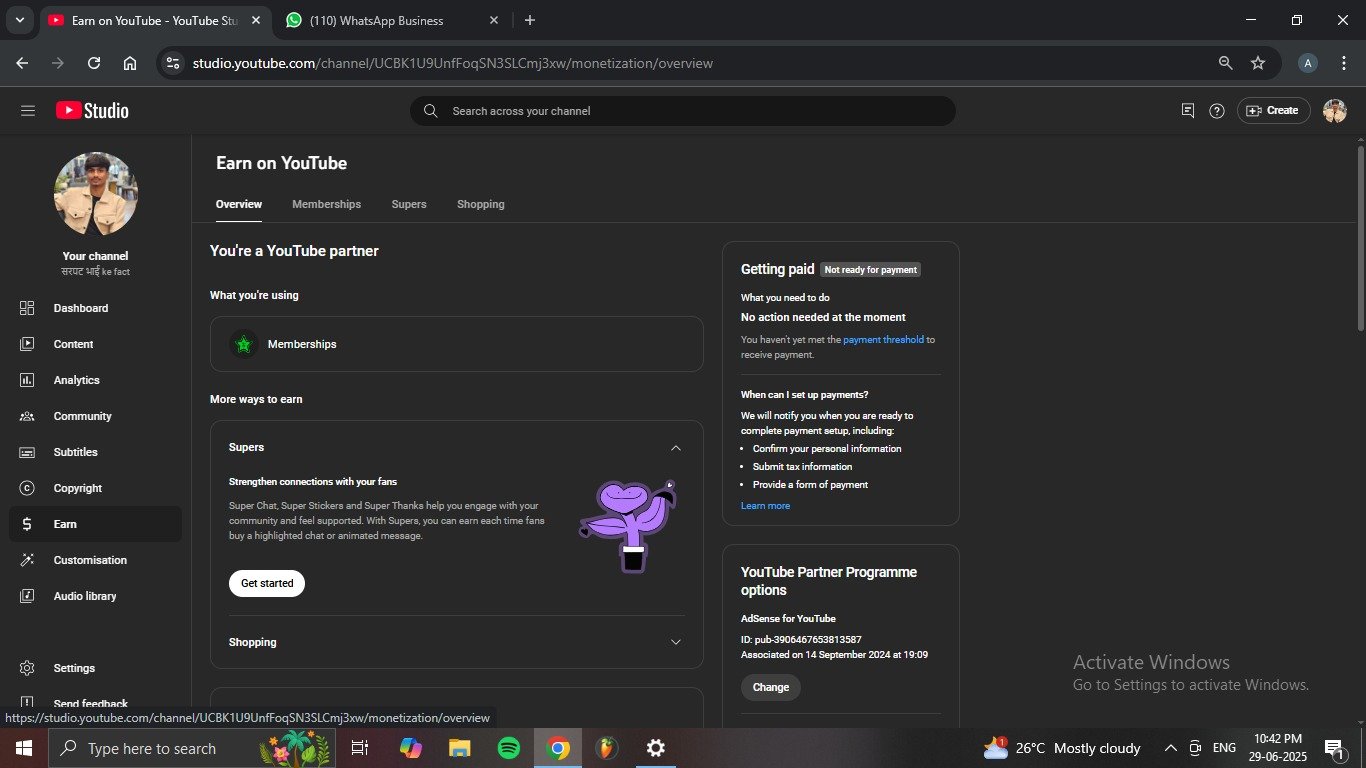Open Community in the sidebar
Image resolution: width=1366 pixels, height=768 pixels.
click(x=96, y=416)
